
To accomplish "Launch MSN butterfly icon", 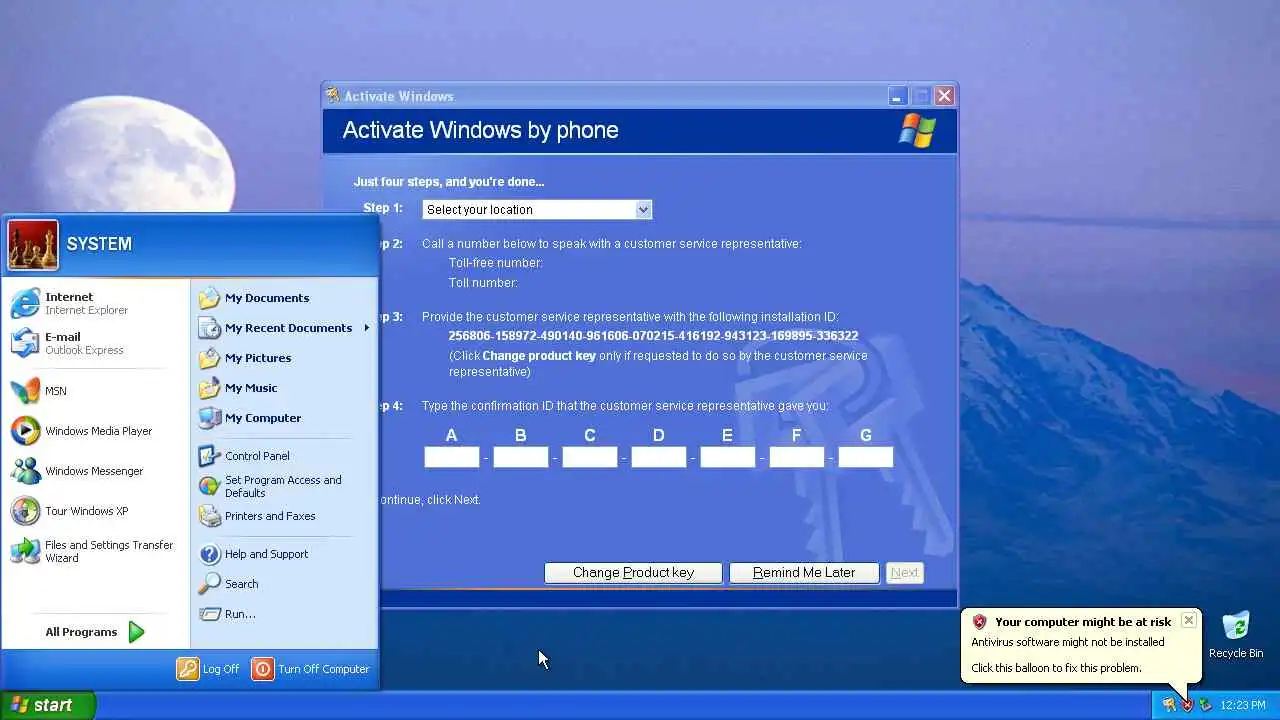I will click(25, 391).
